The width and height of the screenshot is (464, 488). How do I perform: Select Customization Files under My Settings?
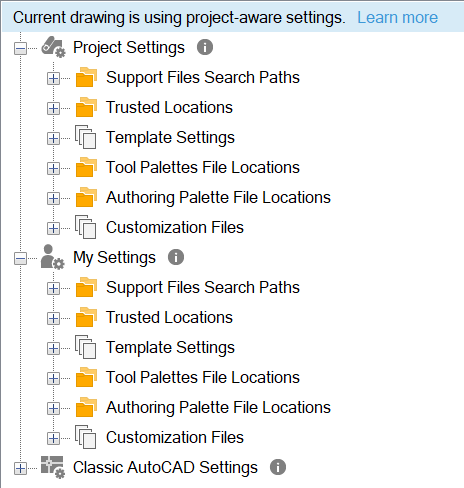[x=175, y=437]
